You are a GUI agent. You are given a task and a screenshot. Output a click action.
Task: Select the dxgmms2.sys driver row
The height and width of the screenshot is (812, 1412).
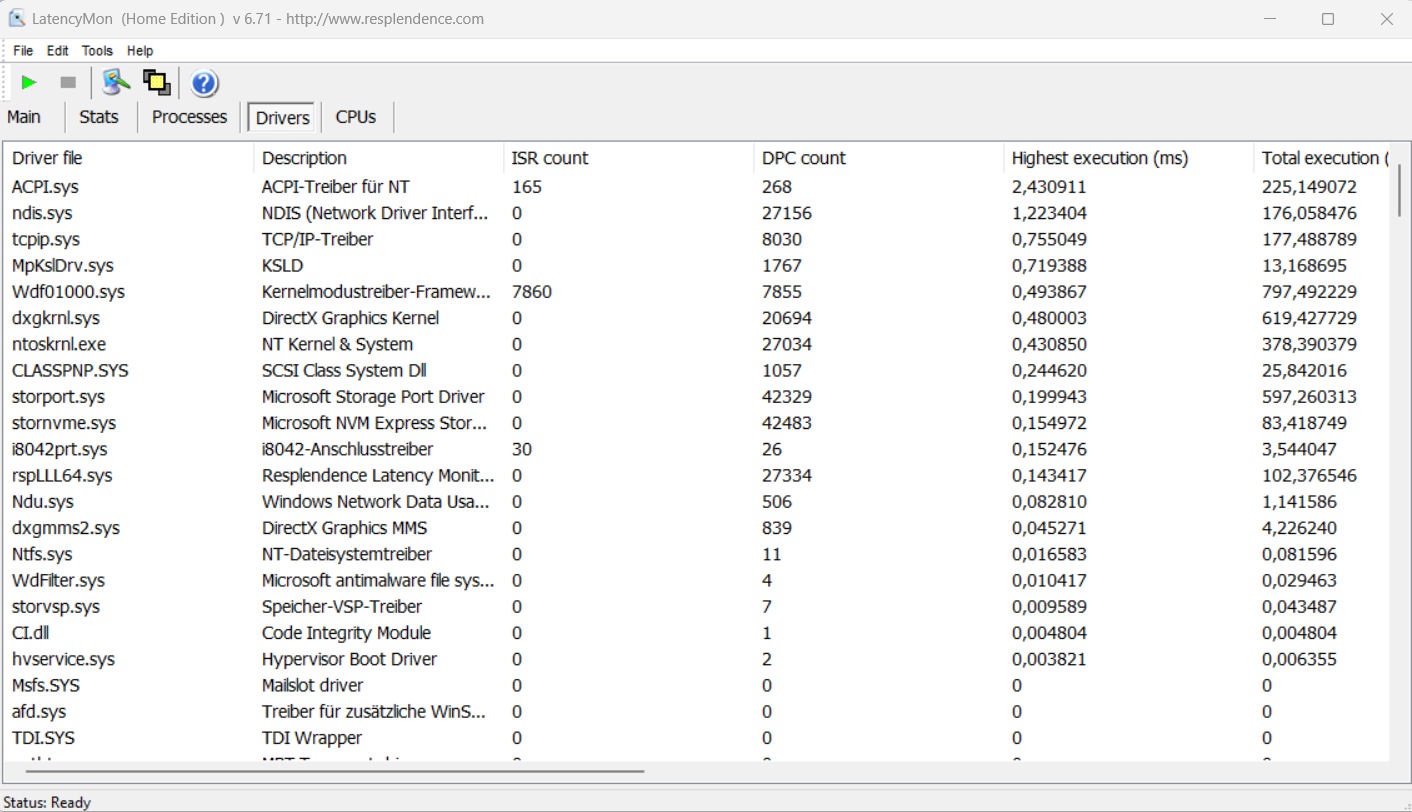tap(697, 528)
